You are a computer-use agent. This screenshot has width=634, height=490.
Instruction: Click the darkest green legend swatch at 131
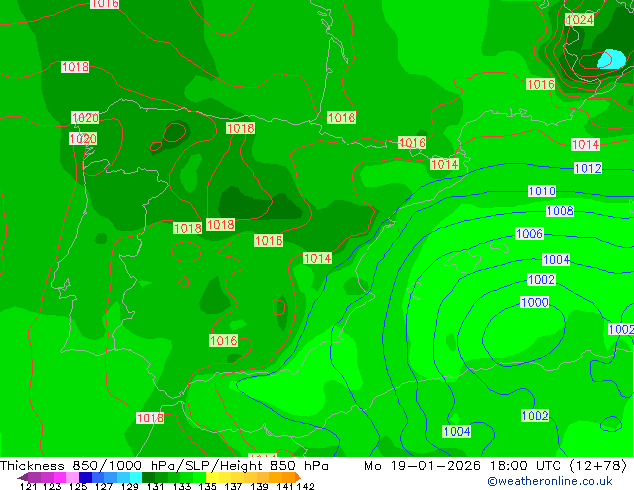click(x=148, y=477)
